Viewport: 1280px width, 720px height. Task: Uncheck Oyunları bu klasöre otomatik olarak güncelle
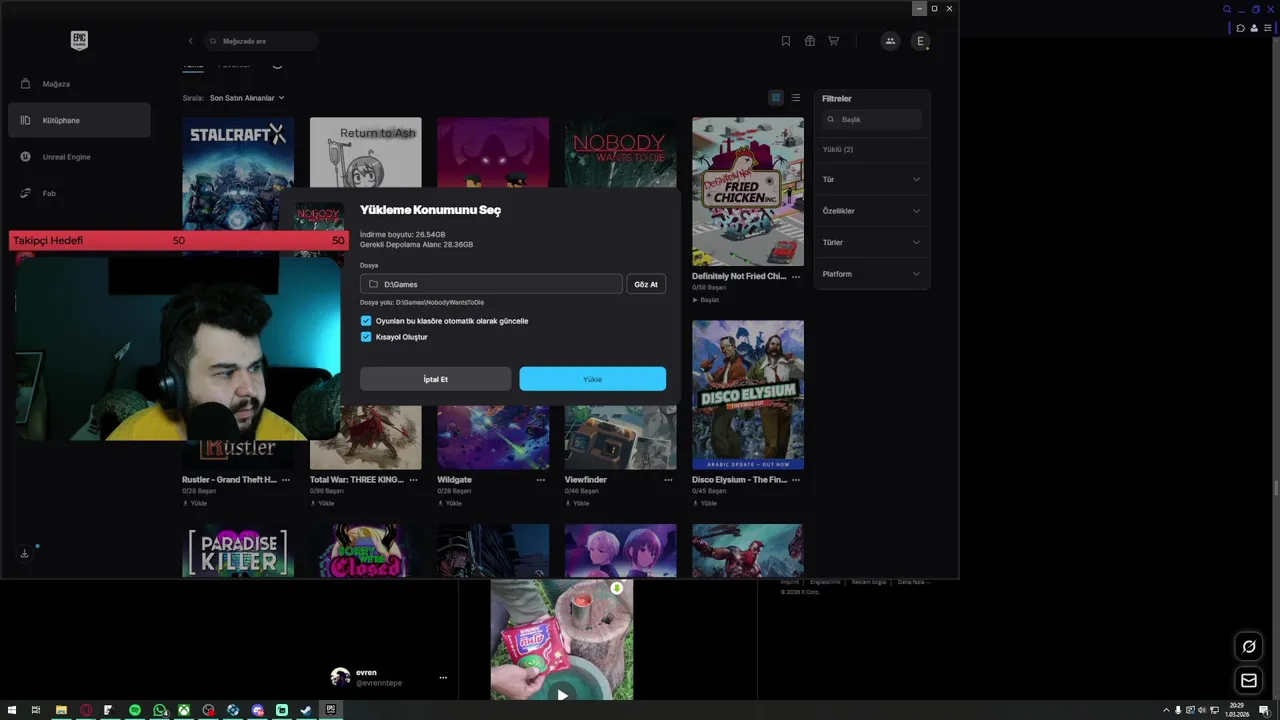point(366,321)
